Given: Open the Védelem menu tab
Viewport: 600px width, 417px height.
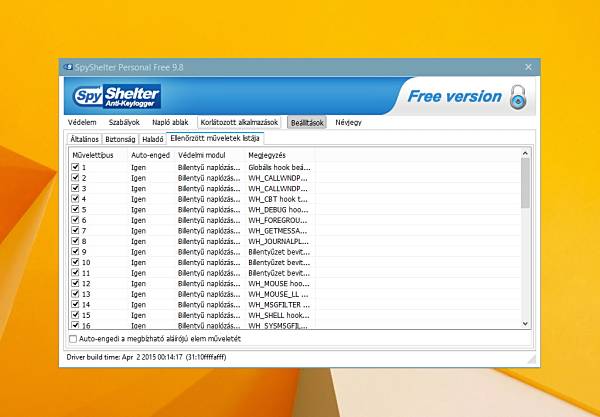Looking at the screenshot, I should pos(82,122).
